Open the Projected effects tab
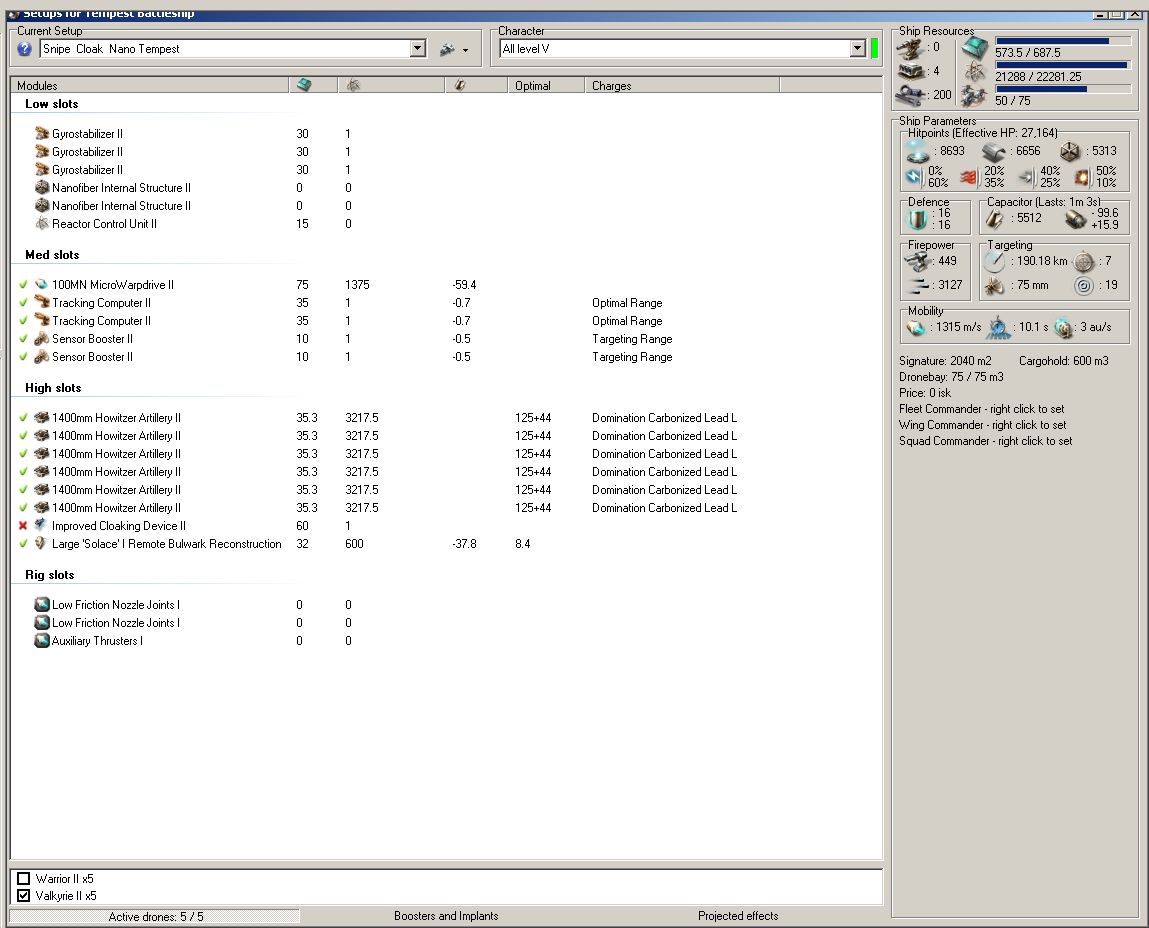Viewport: 1149px width, 928px height. [738, 916]
